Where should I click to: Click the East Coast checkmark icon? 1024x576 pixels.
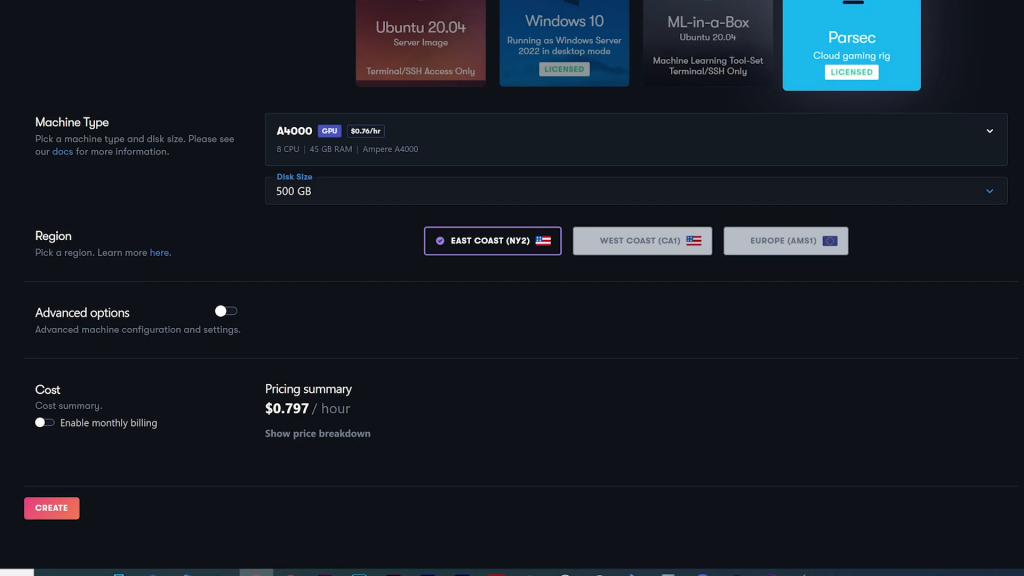[440, 241]
